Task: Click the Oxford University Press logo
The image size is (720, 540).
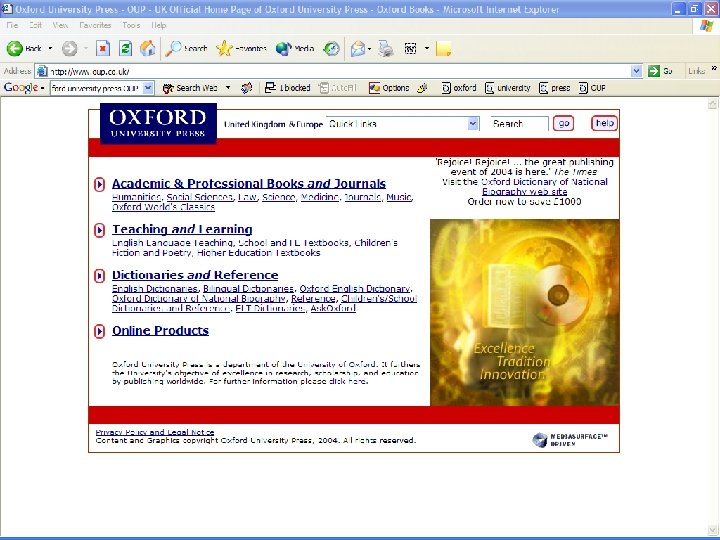Action: (158, 123)
